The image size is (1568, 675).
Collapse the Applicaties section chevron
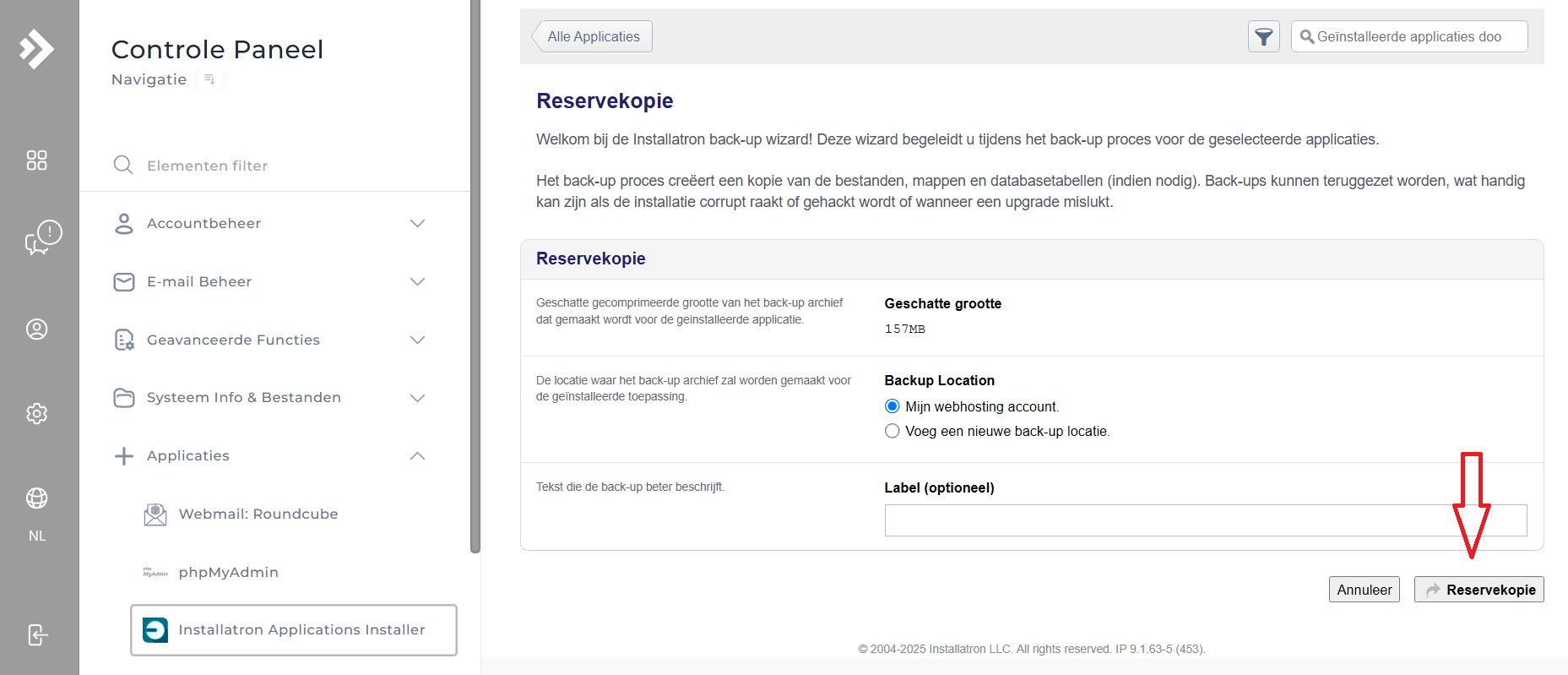417,456
